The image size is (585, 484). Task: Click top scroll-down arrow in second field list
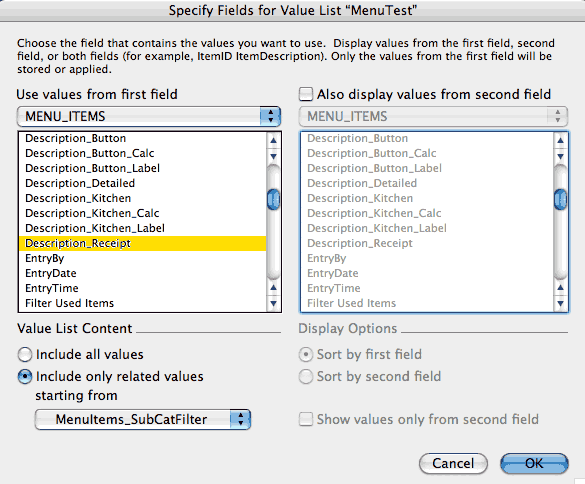point(560,156)
